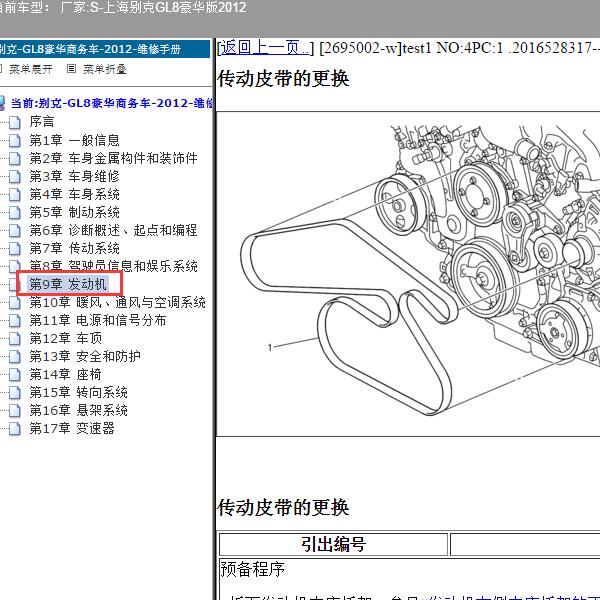Screen dimensions: 600x600
Task: Click the page icon beside 第12章 车顶
Action: [x=15, y=339]
